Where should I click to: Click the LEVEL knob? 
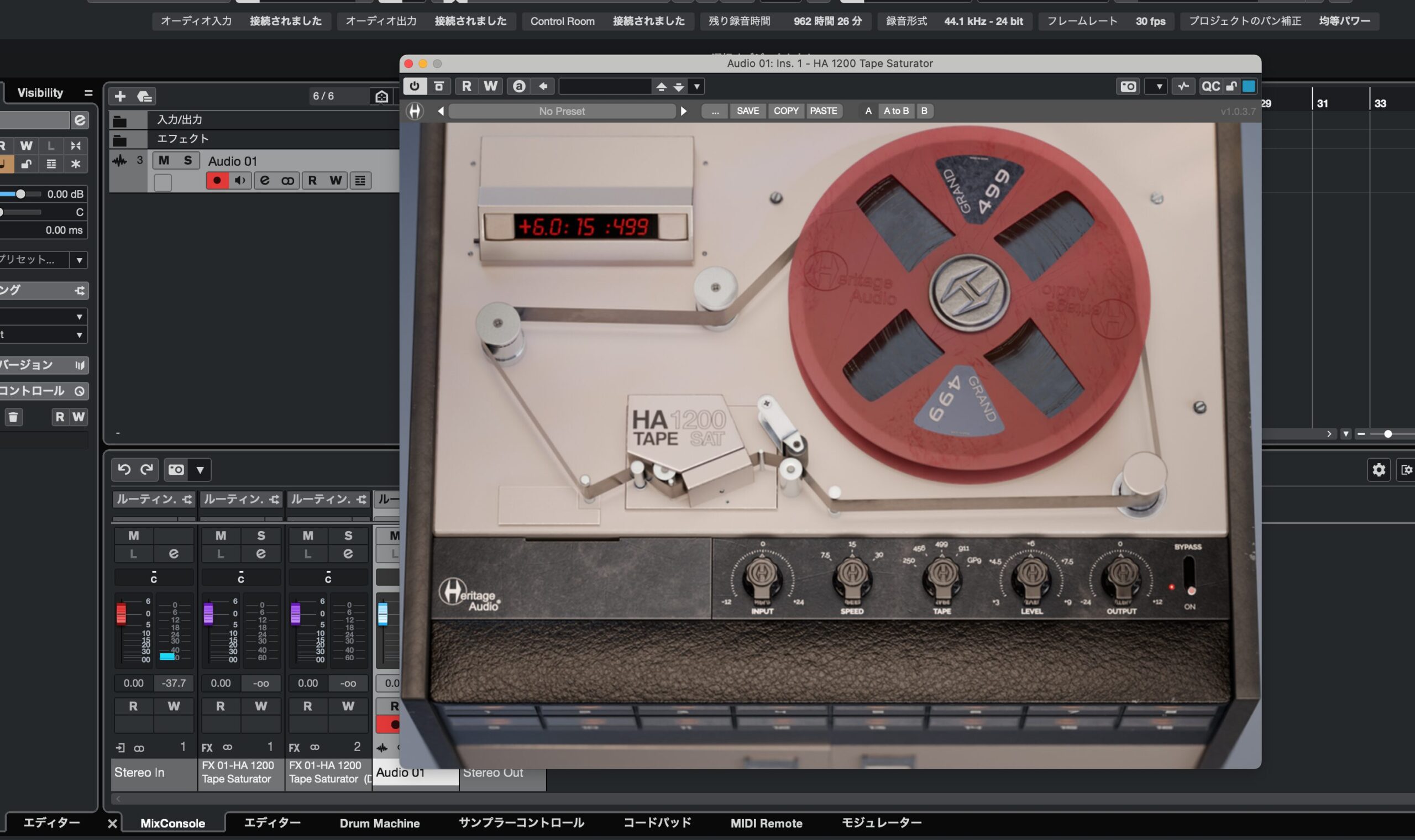pos(1031,576)
